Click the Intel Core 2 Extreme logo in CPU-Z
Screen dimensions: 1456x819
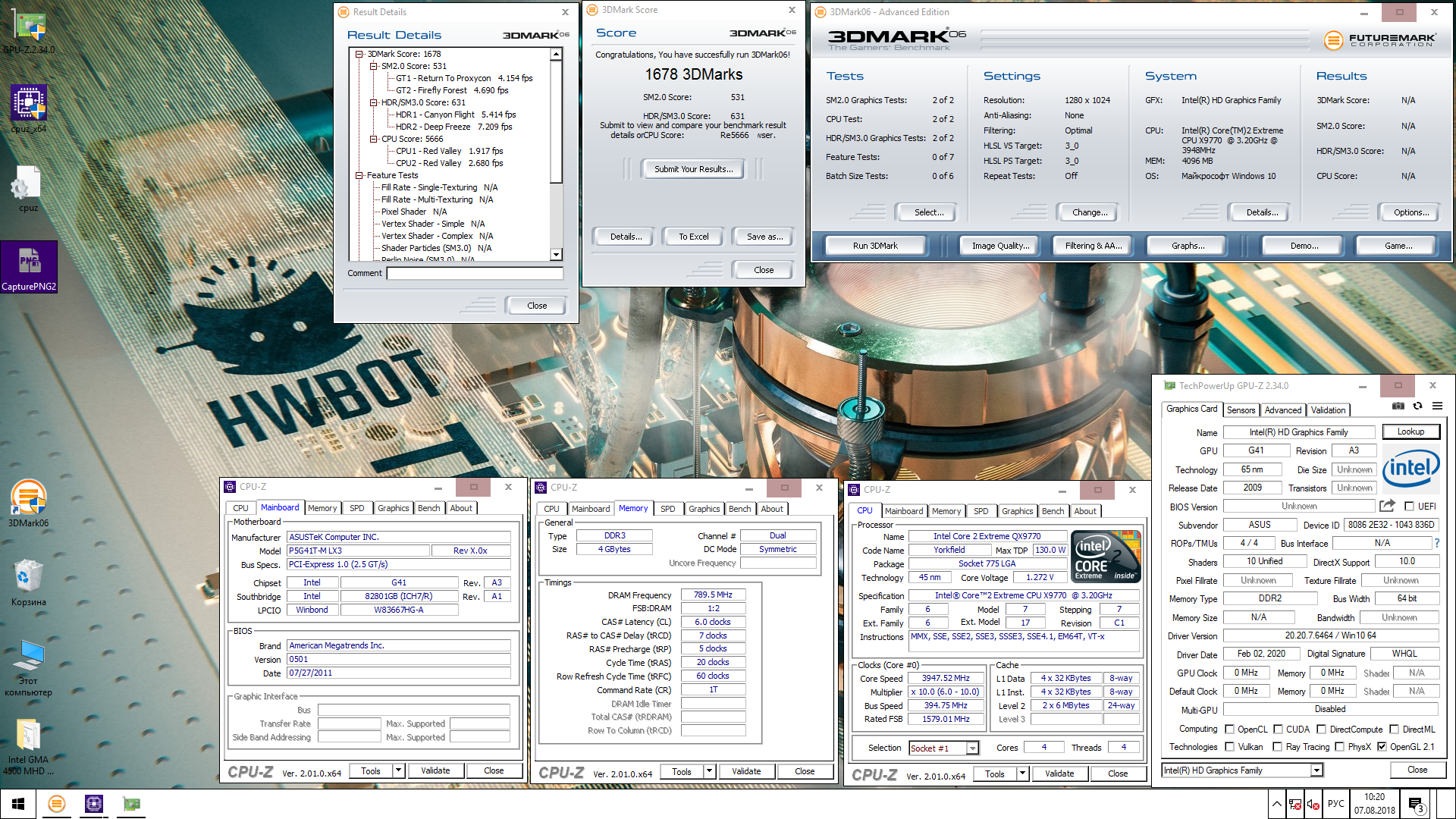click(1106, 557)
